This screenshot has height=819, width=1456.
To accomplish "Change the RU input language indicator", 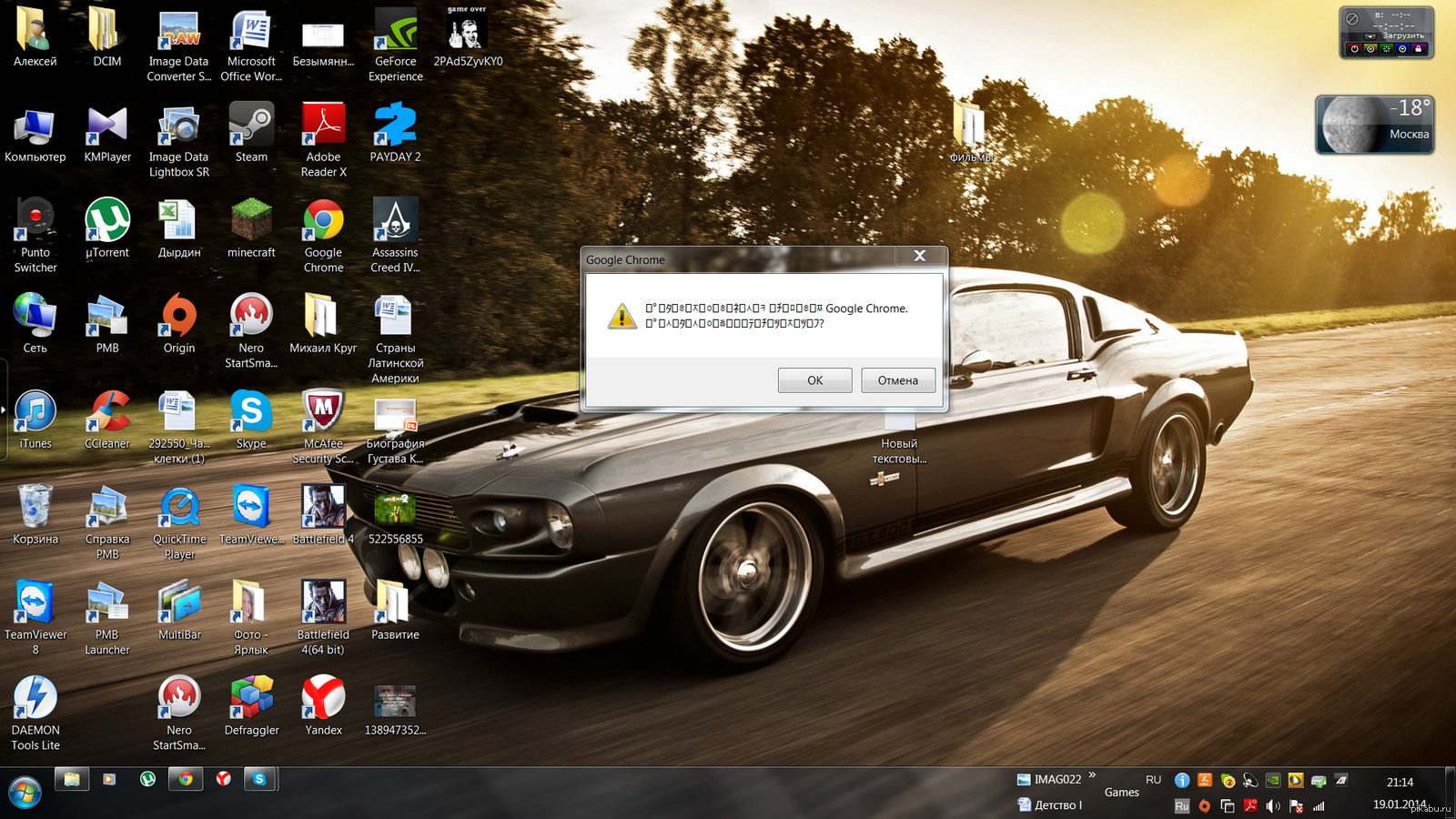I will [x=1153, y=779].
